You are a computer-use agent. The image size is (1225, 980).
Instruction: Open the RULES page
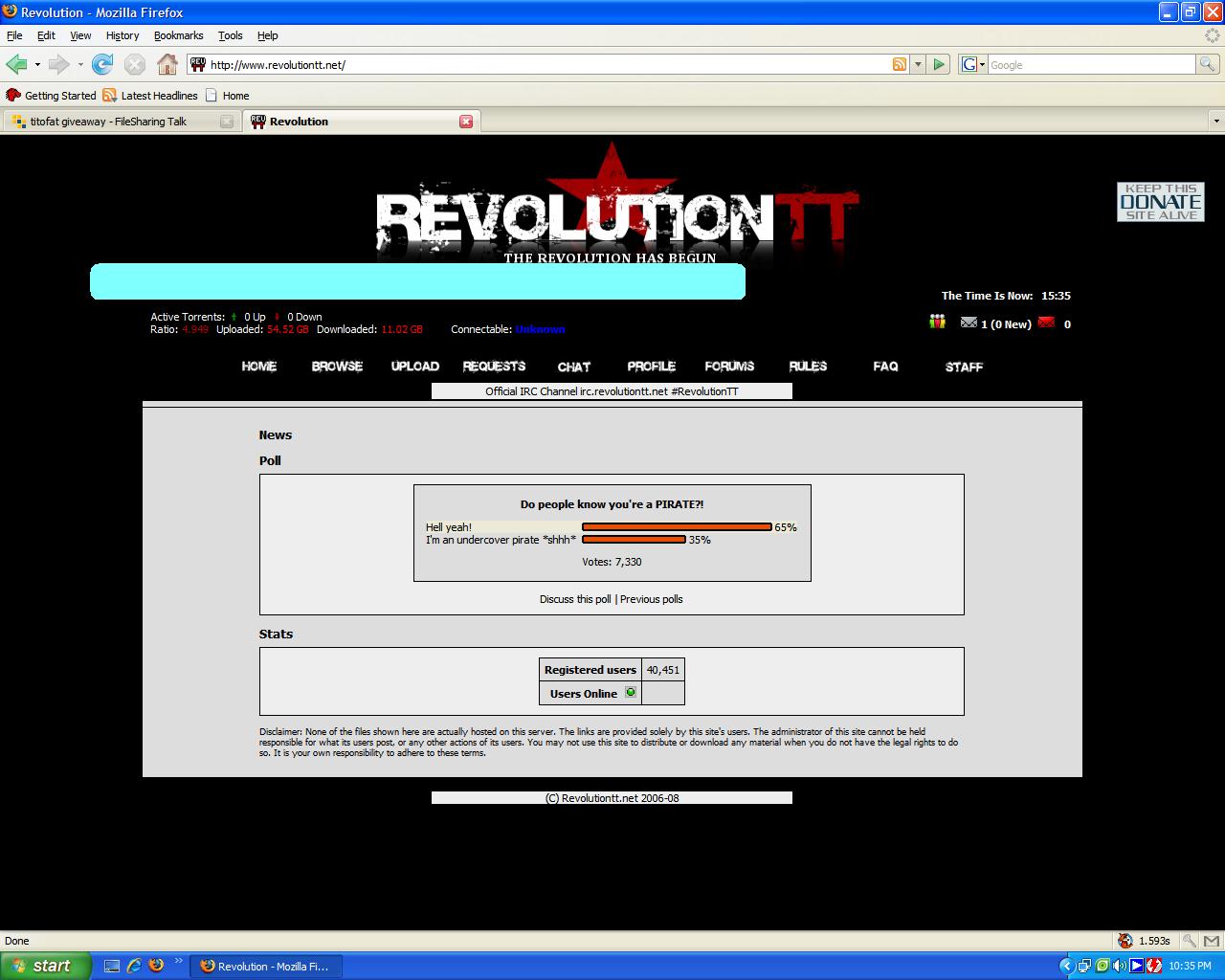tap(808, 367)
